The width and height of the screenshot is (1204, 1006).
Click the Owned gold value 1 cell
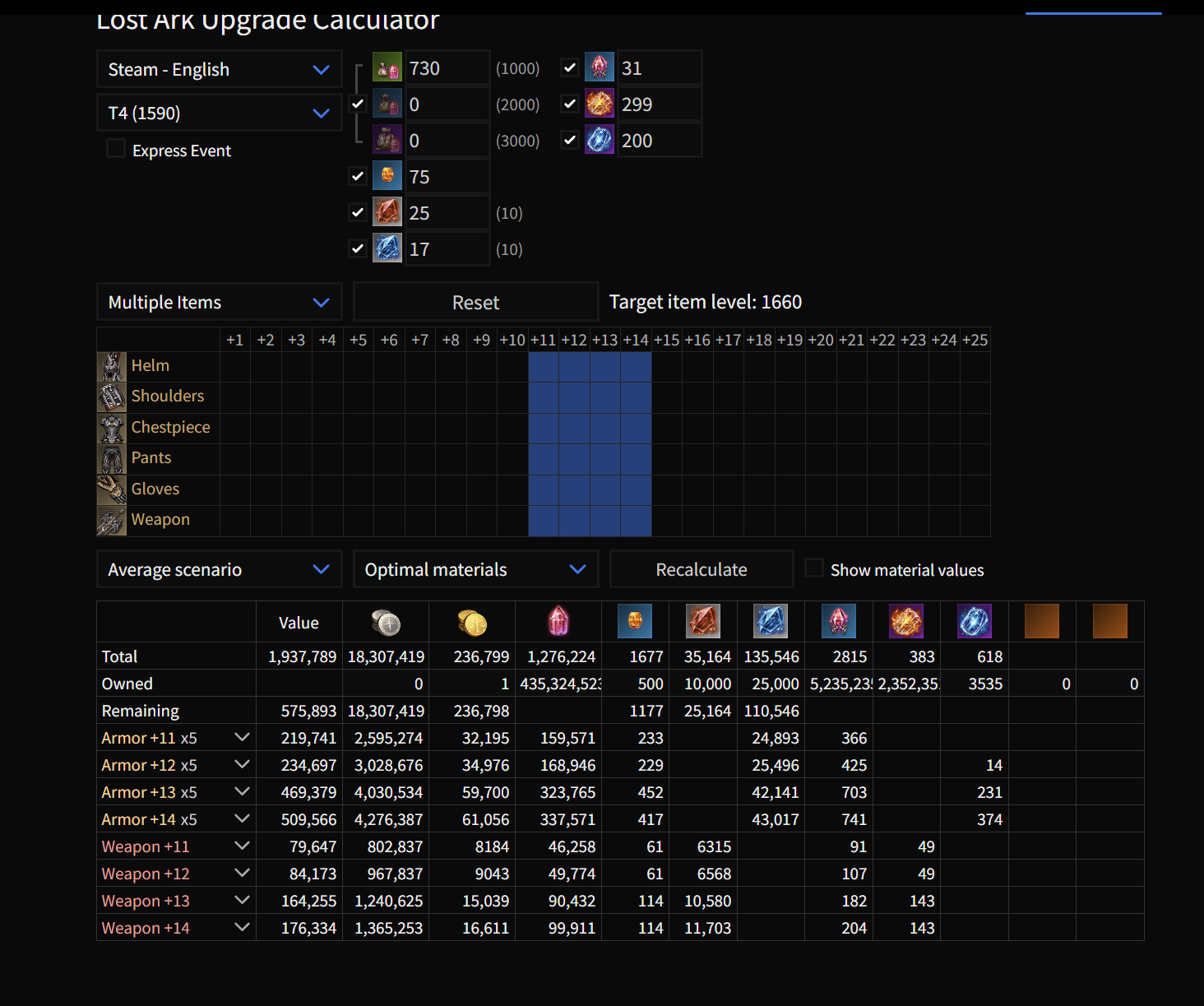click(x=472, y=684)
